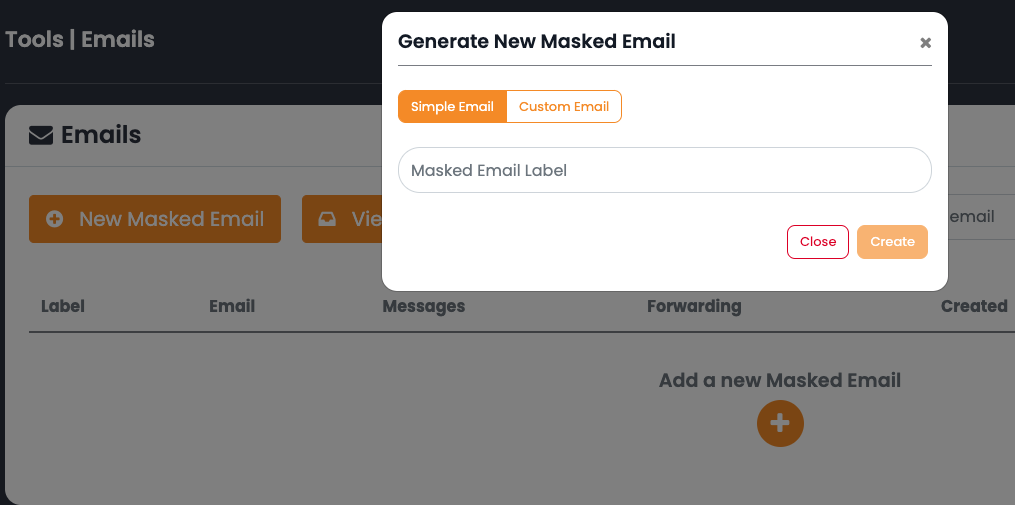The image size is (1015, 505).
Task: Focus the Masked Email Label field
Action: pos(665,170)
